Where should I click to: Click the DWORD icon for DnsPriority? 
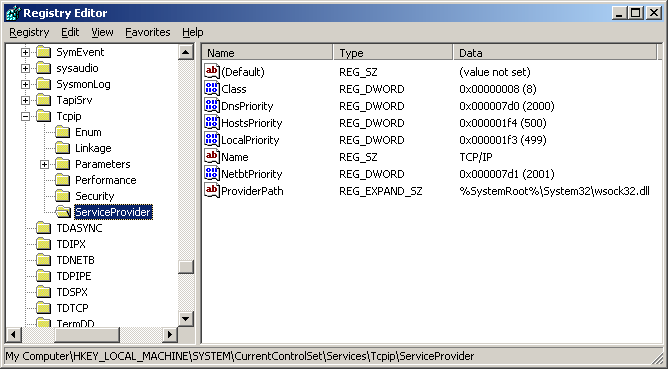[212, 105]
